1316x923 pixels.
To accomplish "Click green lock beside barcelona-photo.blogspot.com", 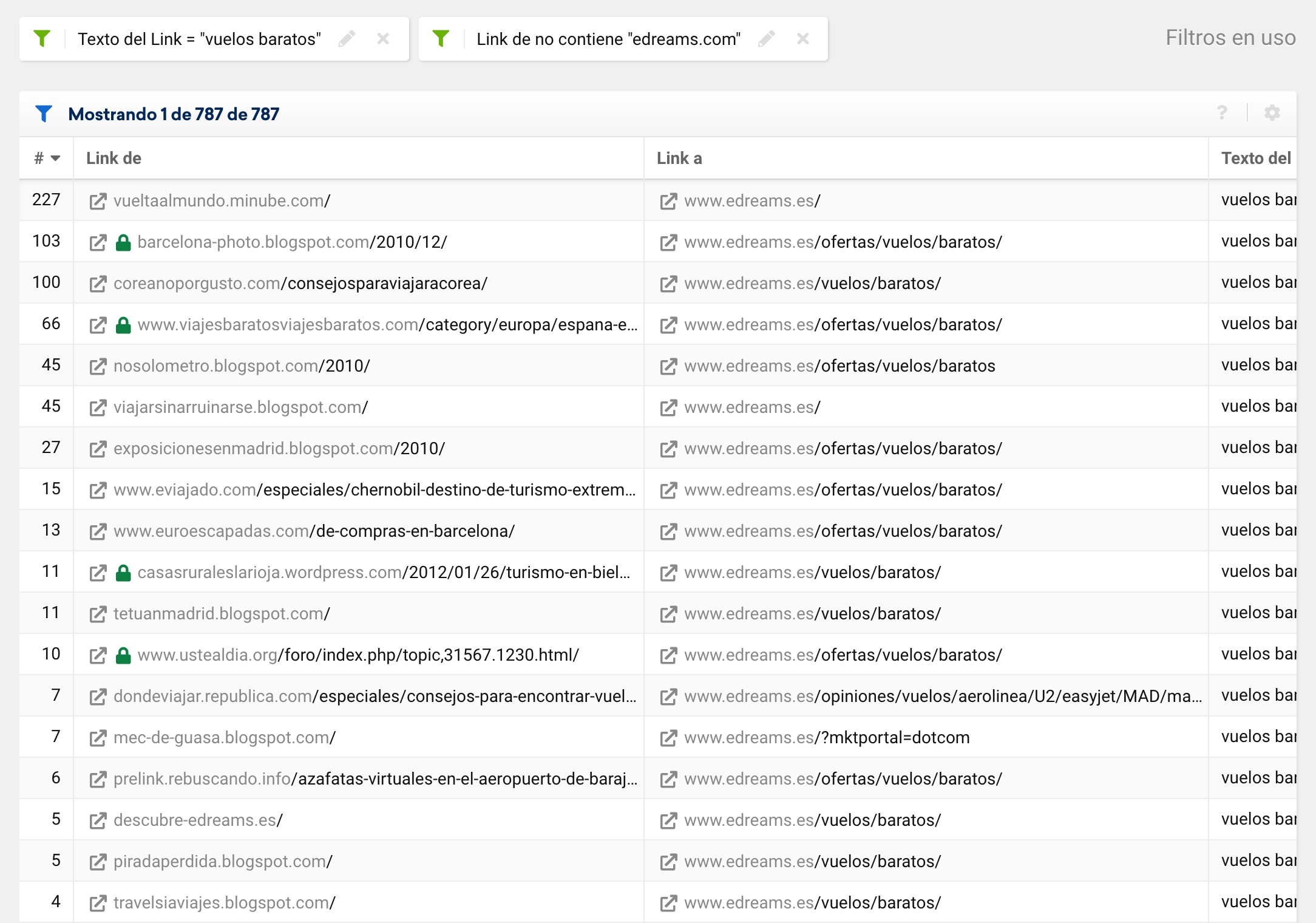I will 123,242.
